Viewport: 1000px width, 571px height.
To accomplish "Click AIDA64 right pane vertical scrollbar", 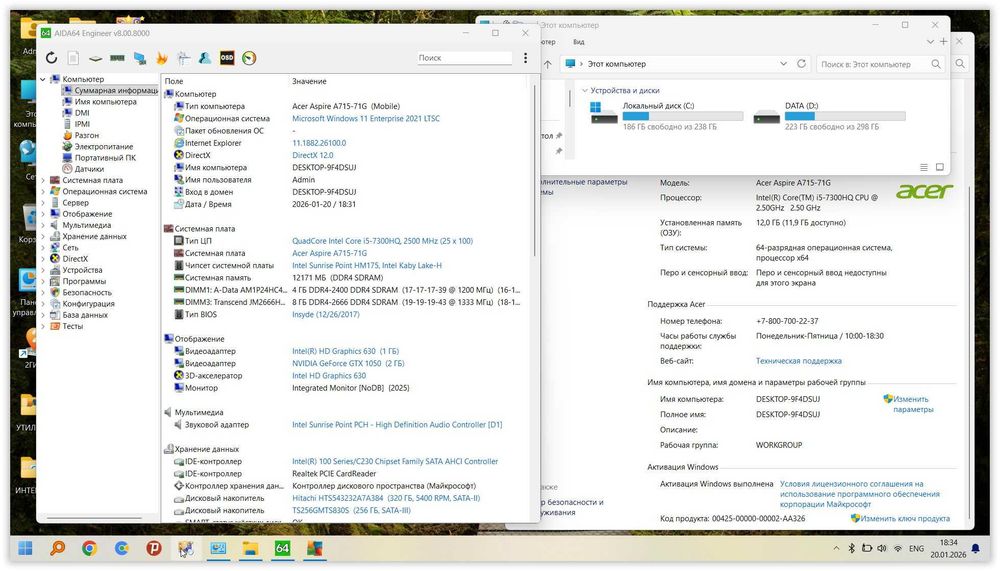I will (x=534, y=172).
